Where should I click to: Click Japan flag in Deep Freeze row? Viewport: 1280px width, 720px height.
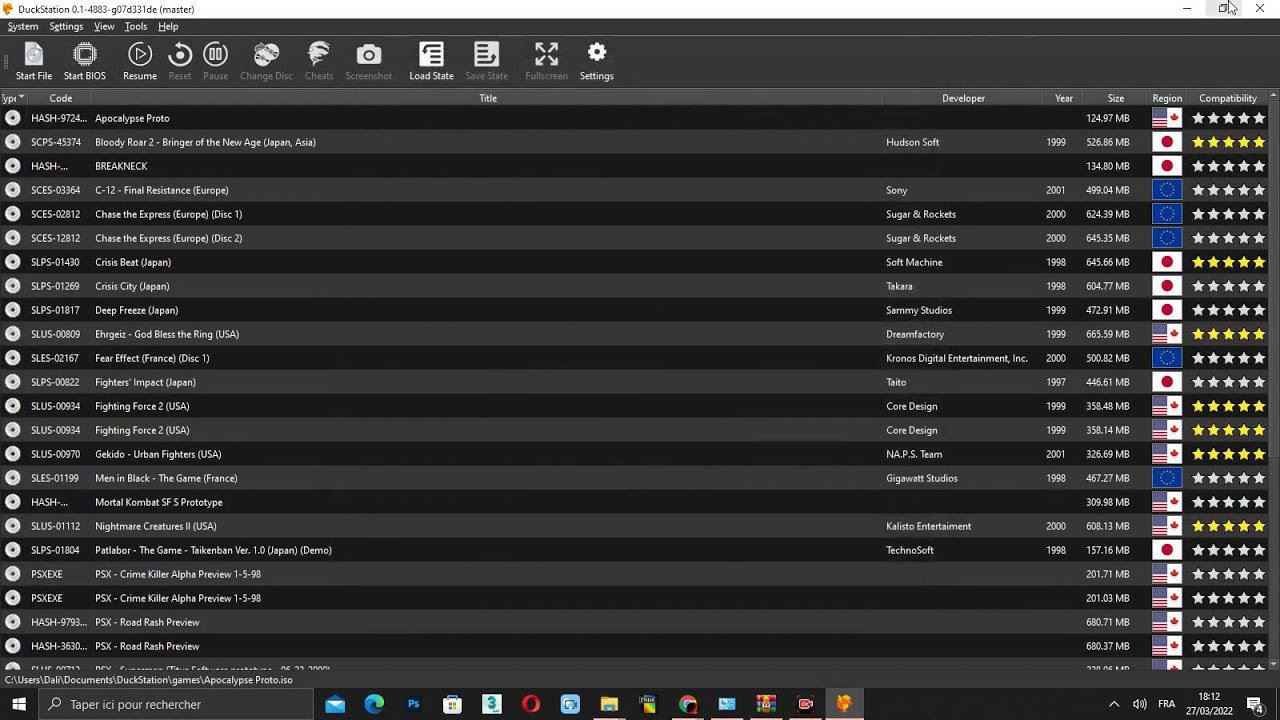[1167, 310]
